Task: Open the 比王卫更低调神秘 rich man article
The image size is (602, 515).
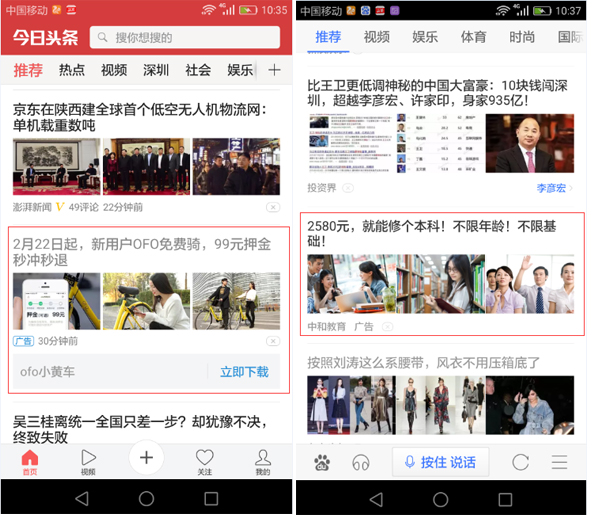Action: tap(437, 93)
